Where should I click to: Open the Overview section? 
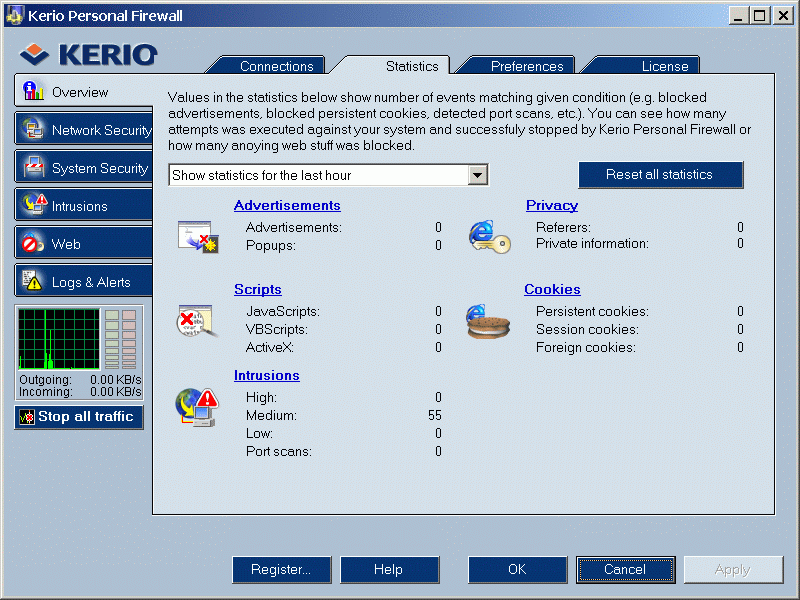coord(84,91)
